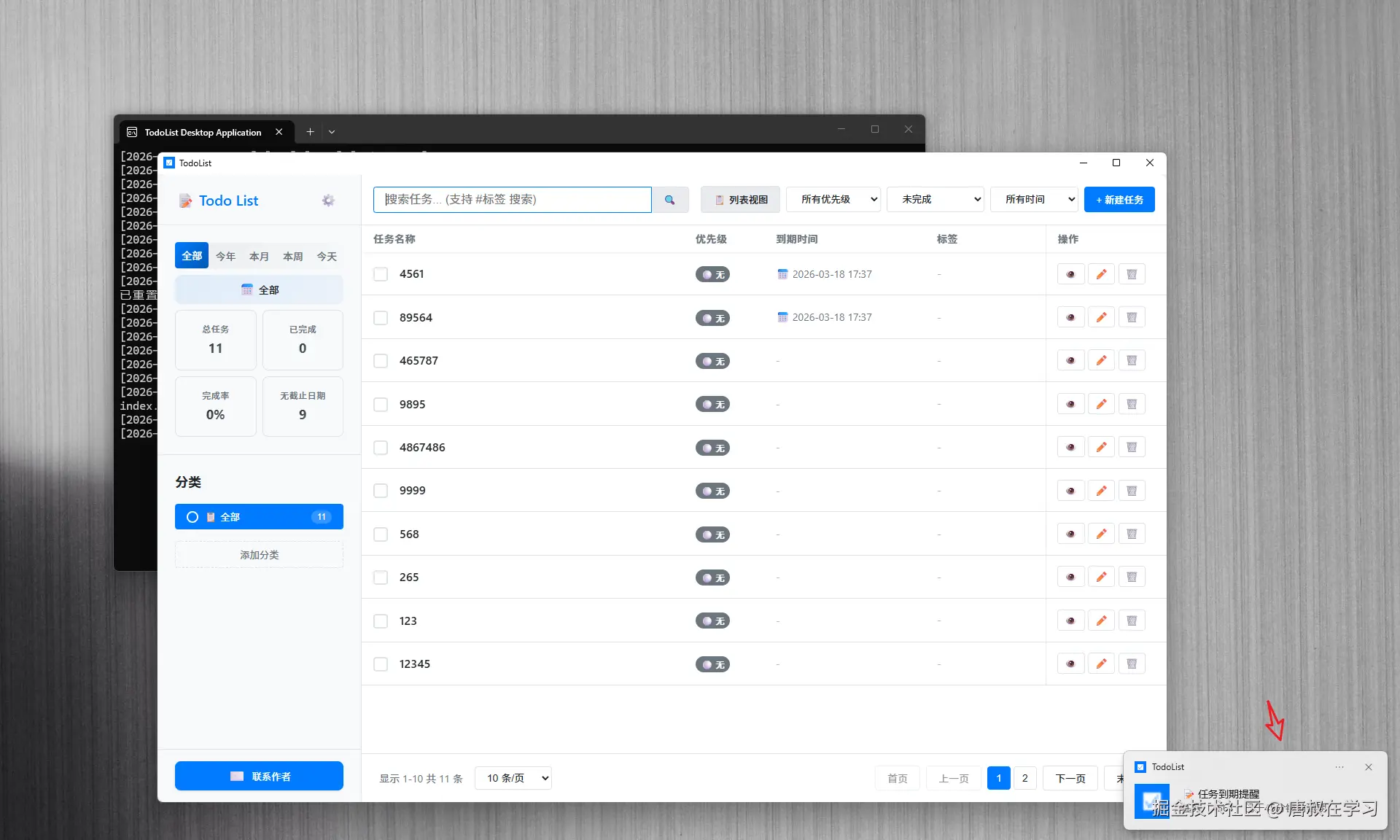The image size is (1400, 840).
Task: Switch to the 本月 time tab
Action: click(259, 256)
